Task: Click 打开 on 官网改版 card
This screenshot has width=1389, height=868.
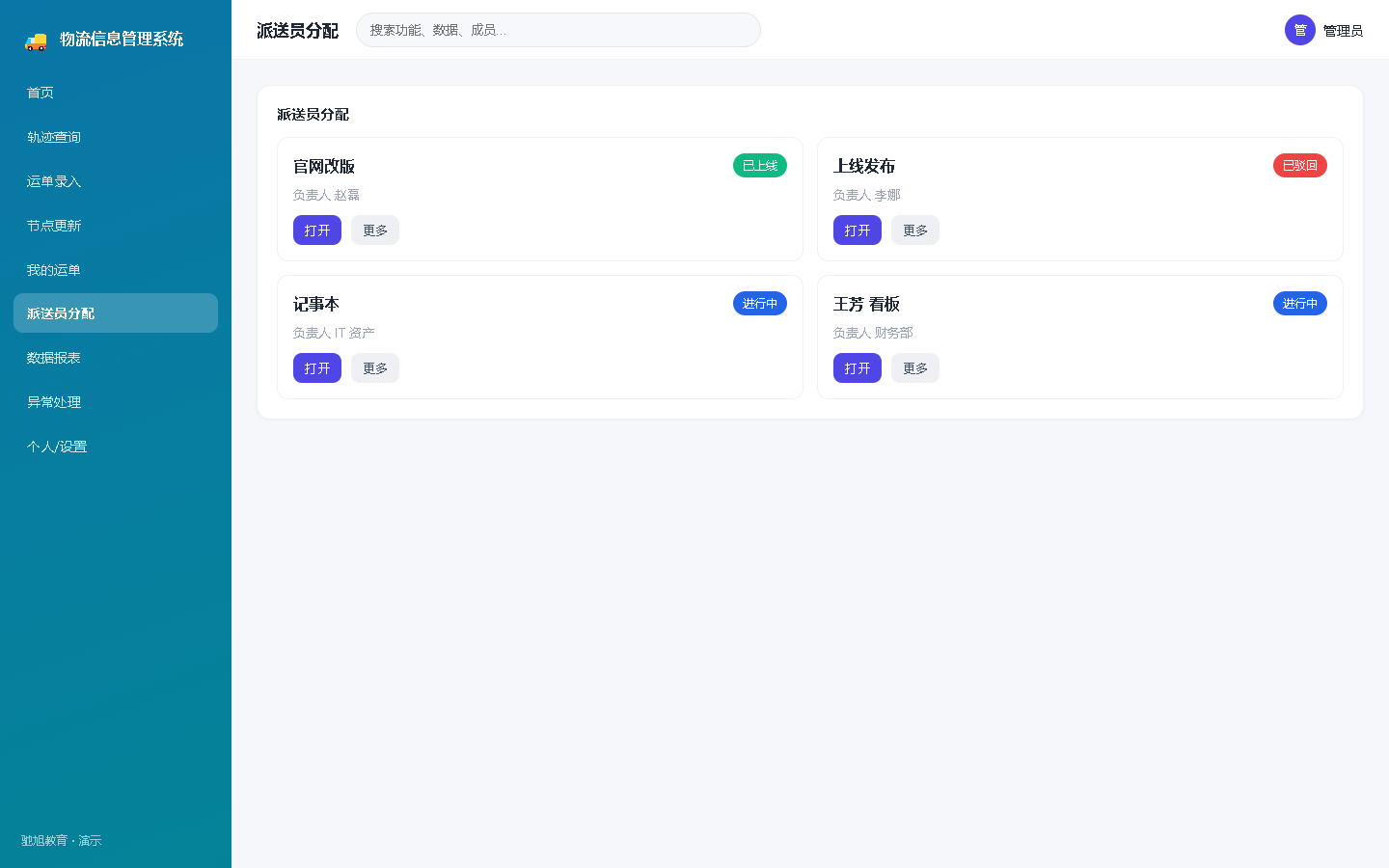Action: (317, 231)
